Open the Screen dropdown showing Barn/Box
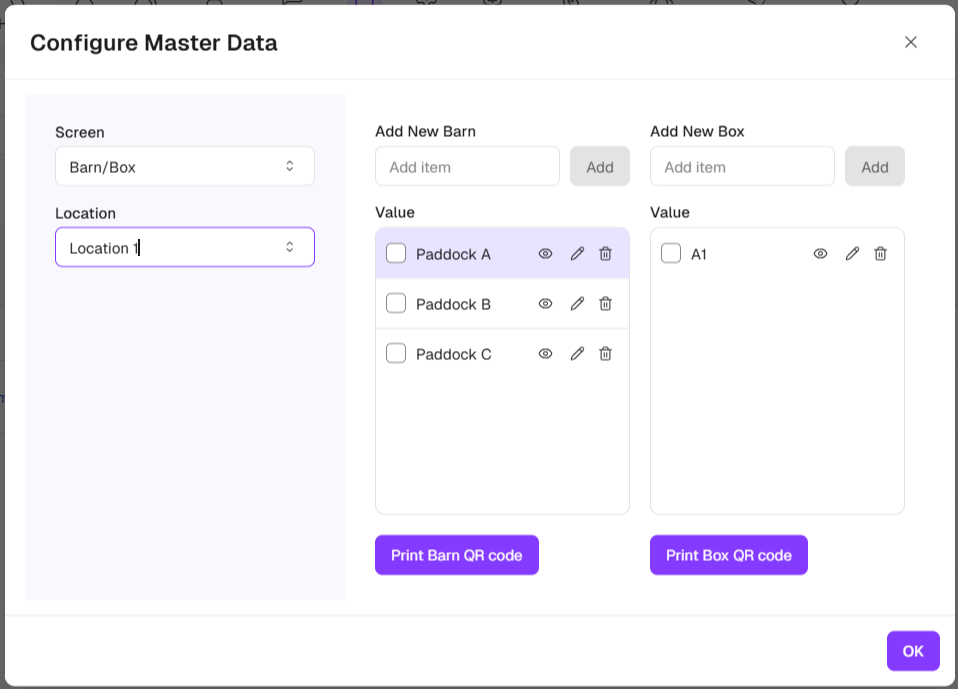The image size is (958, 689). [x=185, y=166]
